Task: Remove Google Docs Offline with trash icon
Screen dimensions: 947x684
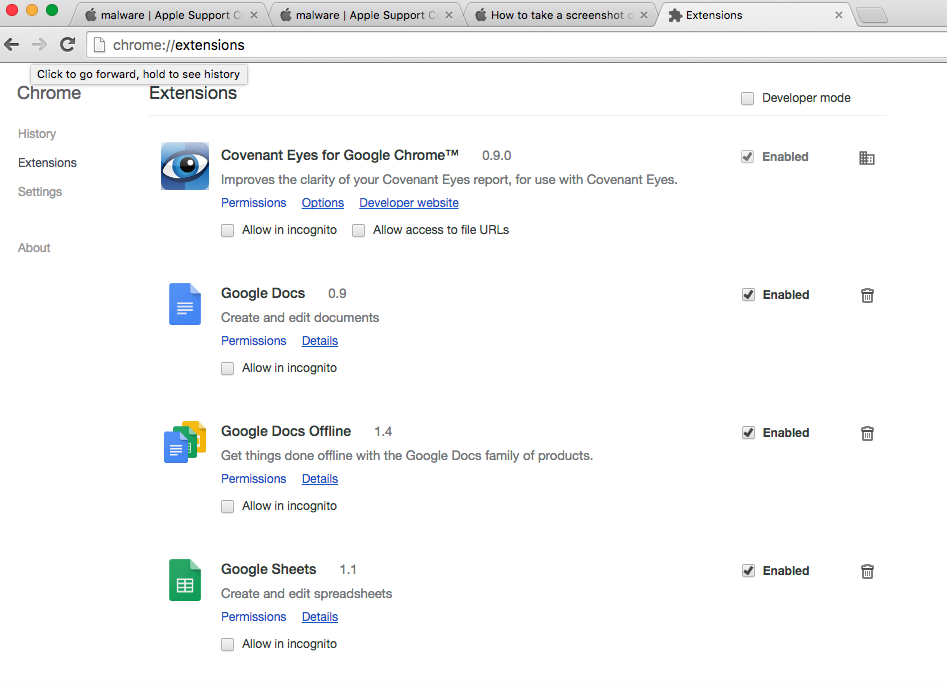Action: tap(867, 433)
